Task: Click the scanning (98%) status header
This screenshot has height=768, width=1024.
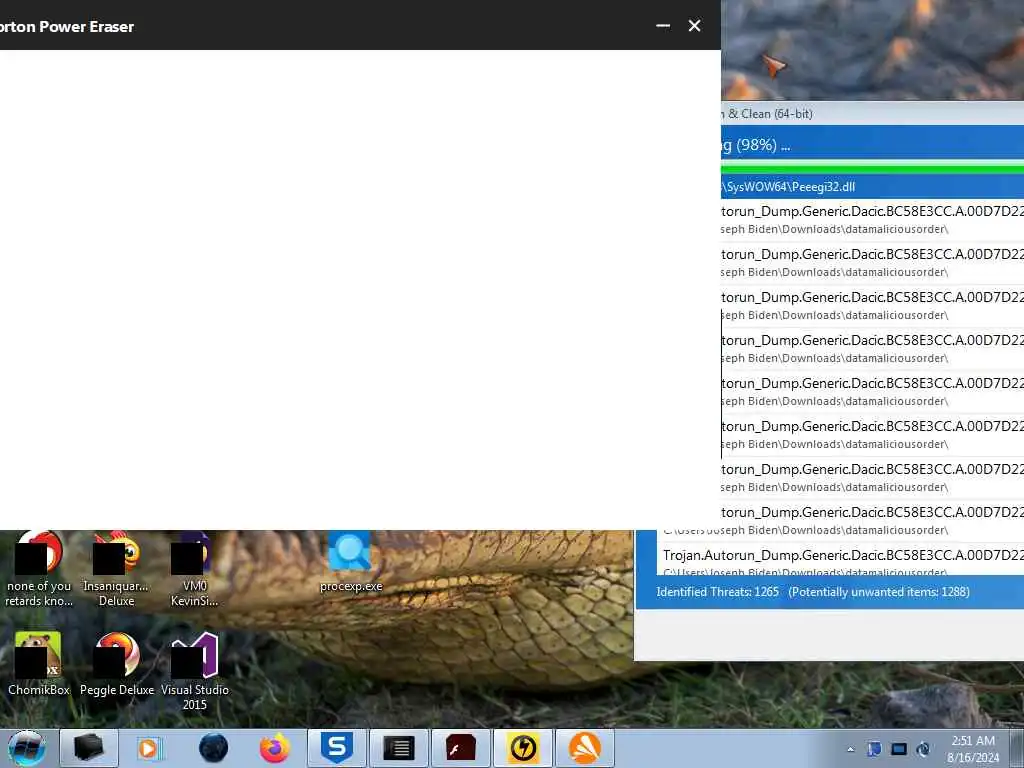Action: pos(872,144)
